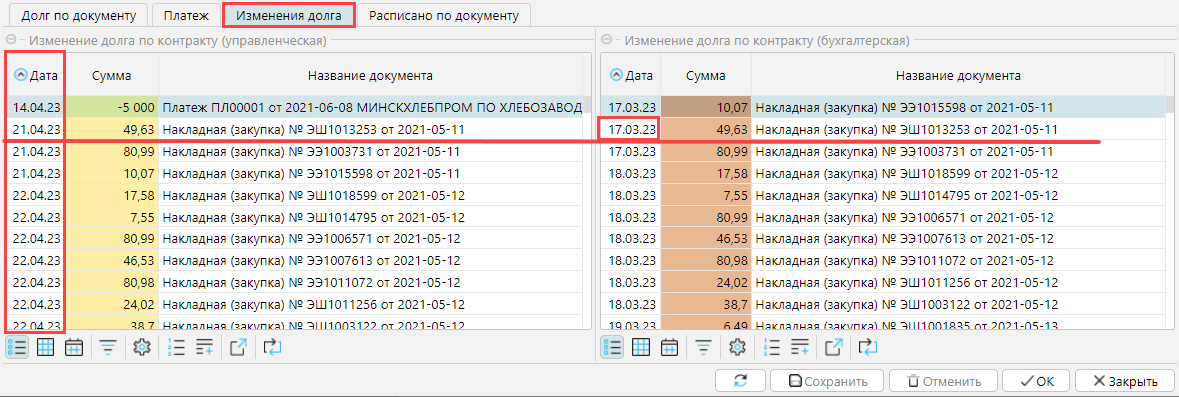Click the refresh button near Сохранить
Image resolution: width=1179 pixels, height=397 pixels.
click(x=741, y=380)
